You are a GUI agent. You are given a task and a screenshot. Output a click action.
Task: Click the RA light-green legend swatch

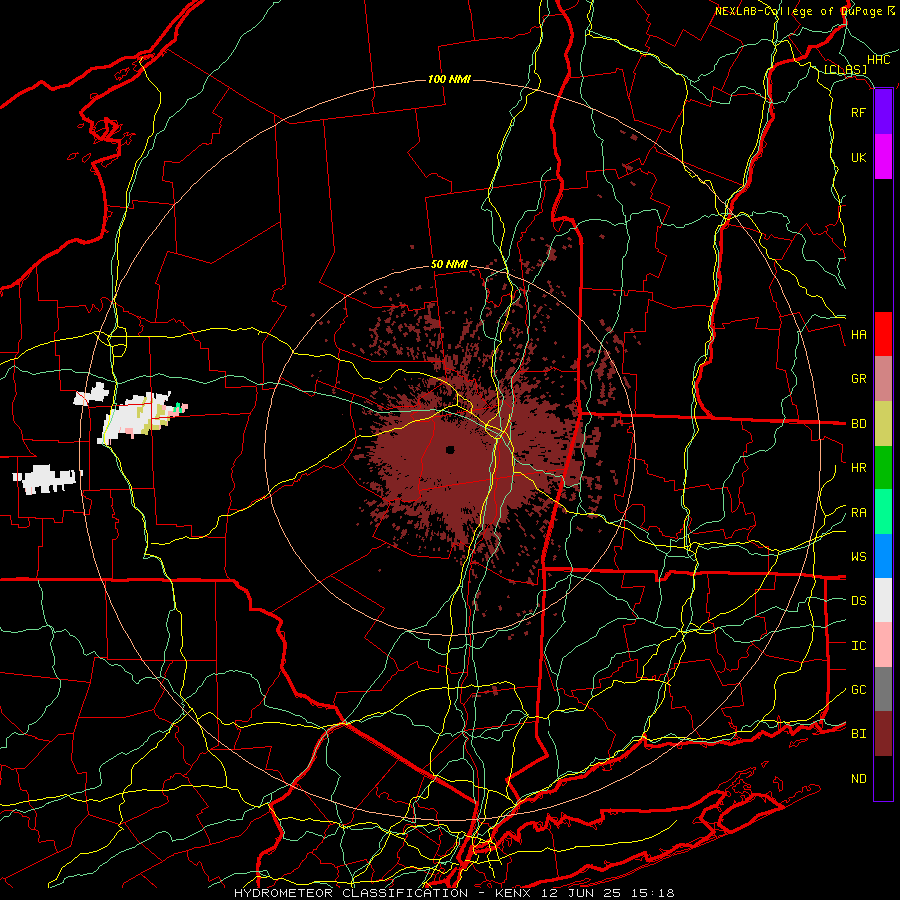tap(883, 511)
